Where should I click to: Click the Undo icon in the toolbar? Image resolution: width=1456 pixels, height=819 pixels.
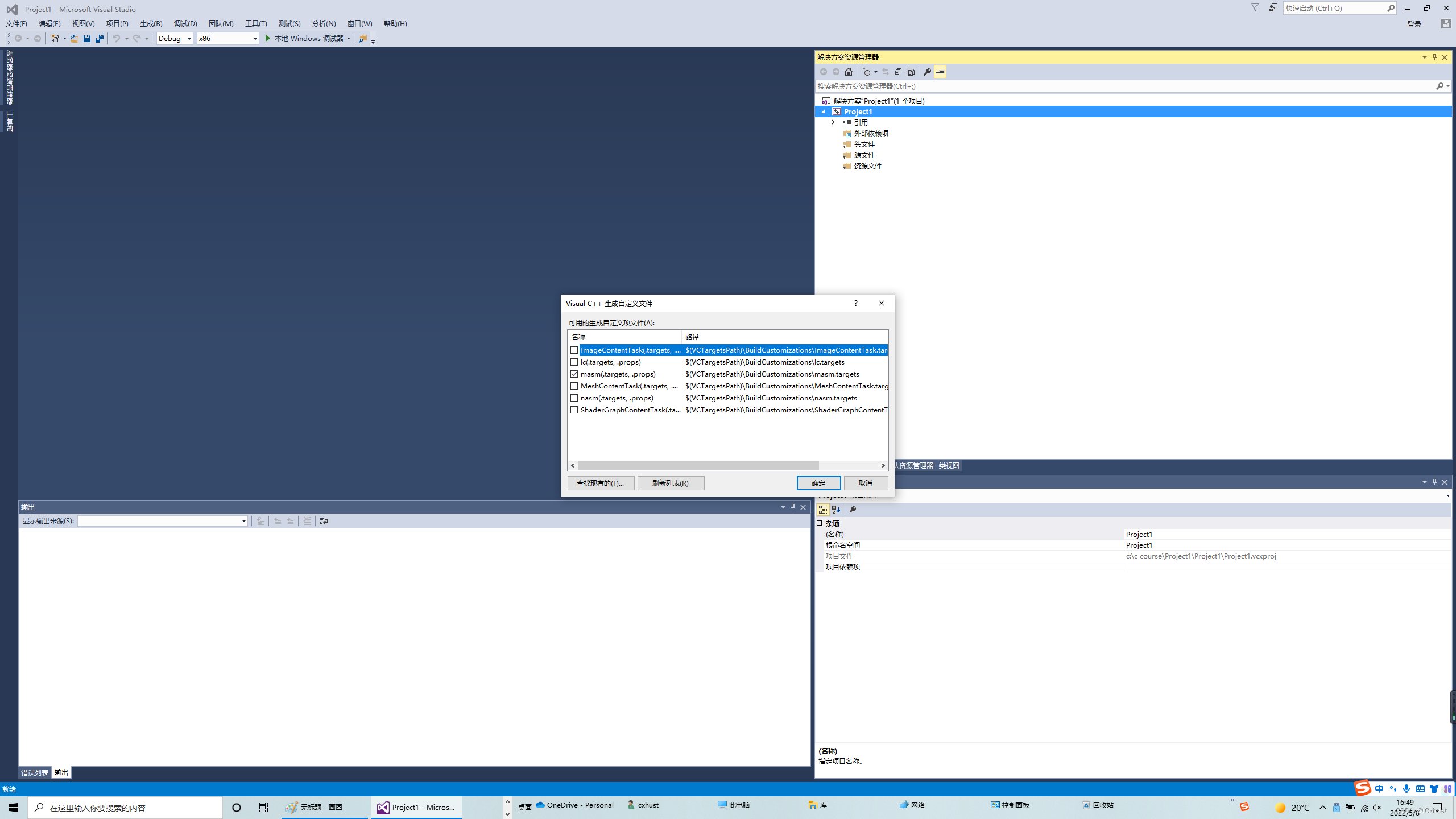click(116, 38)
